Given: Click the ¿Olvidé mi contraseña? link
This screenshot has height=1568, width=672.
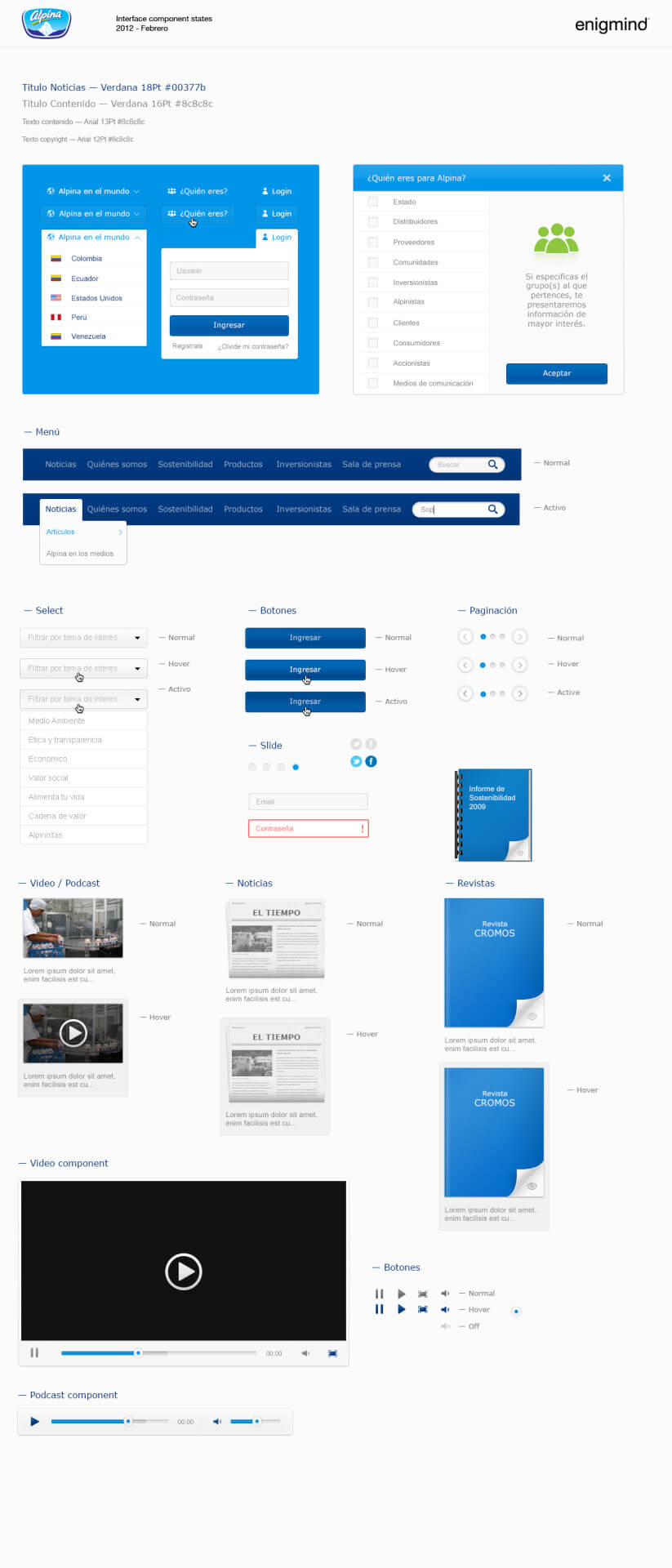Looking at the screenshot, I should click(x=252, y=346).
